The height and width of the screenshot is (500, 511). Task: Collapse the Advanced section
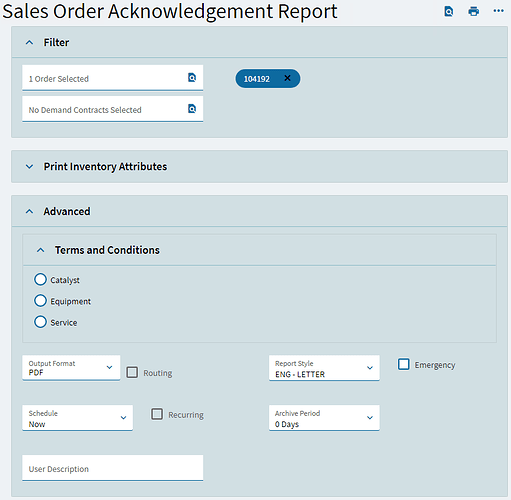point(29,211)
